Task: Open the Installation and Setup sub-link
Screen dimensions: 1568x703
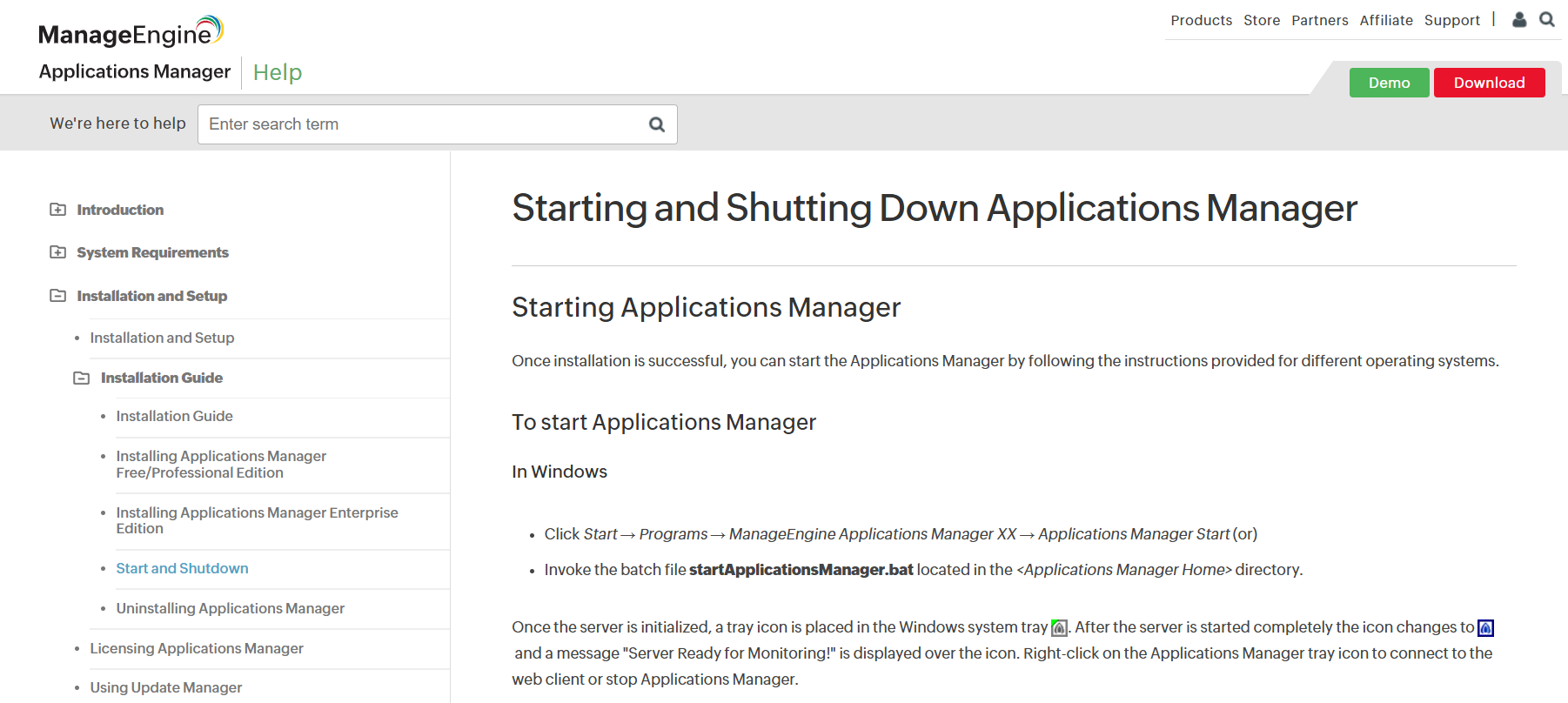Action: point(162,338)
